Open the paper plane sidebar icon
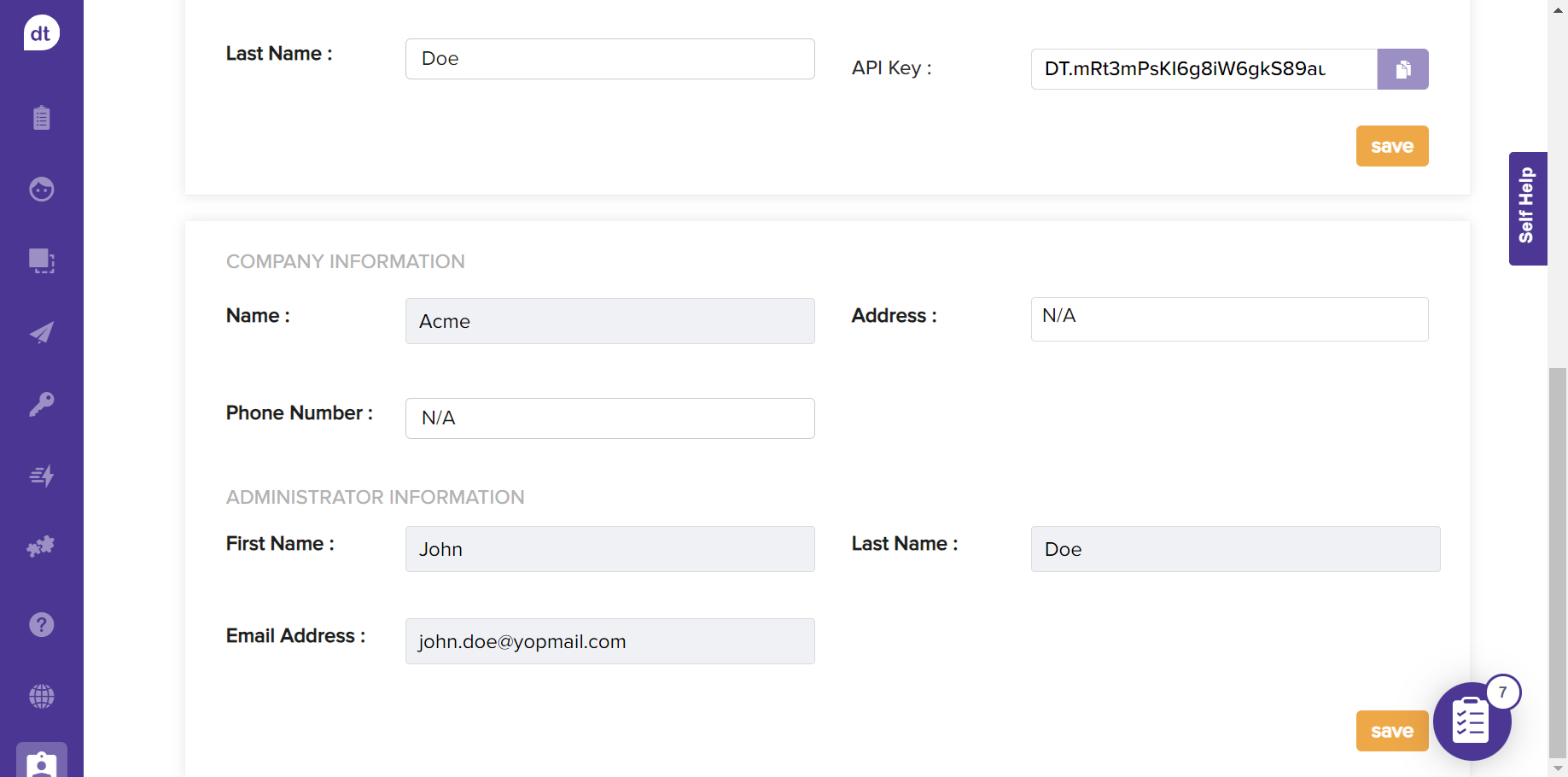 pos(41,332)
